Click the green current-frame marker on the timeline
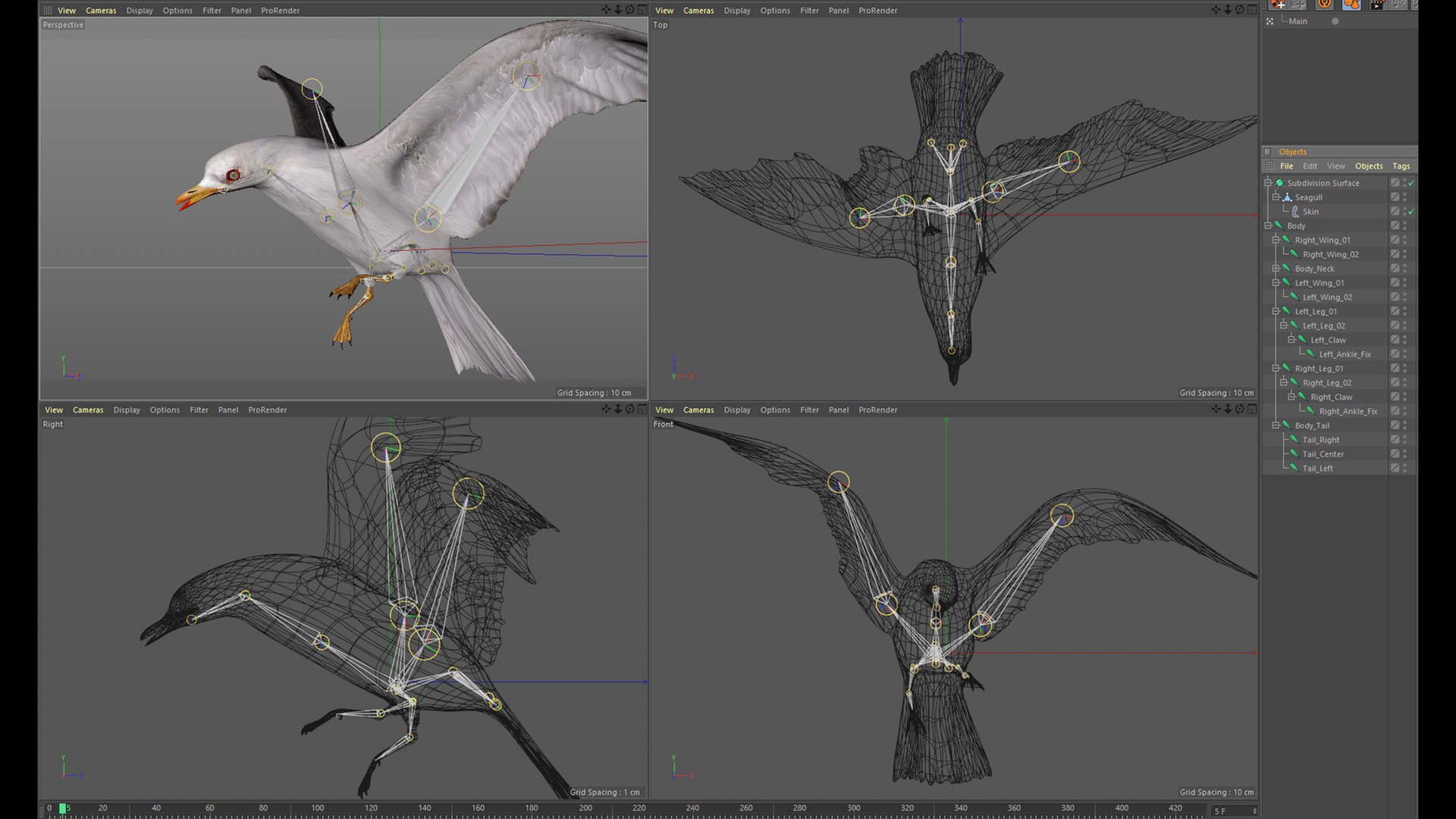 point(63,808)
